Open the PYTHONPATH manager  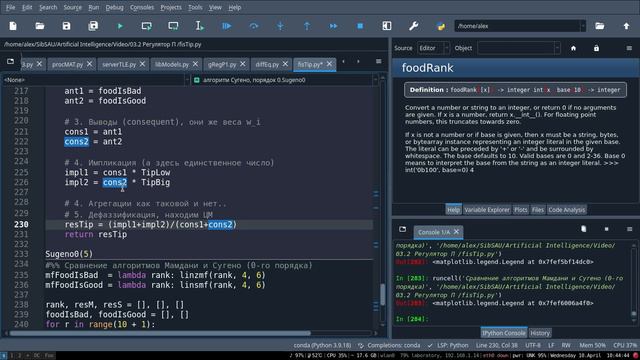(440, 26)
